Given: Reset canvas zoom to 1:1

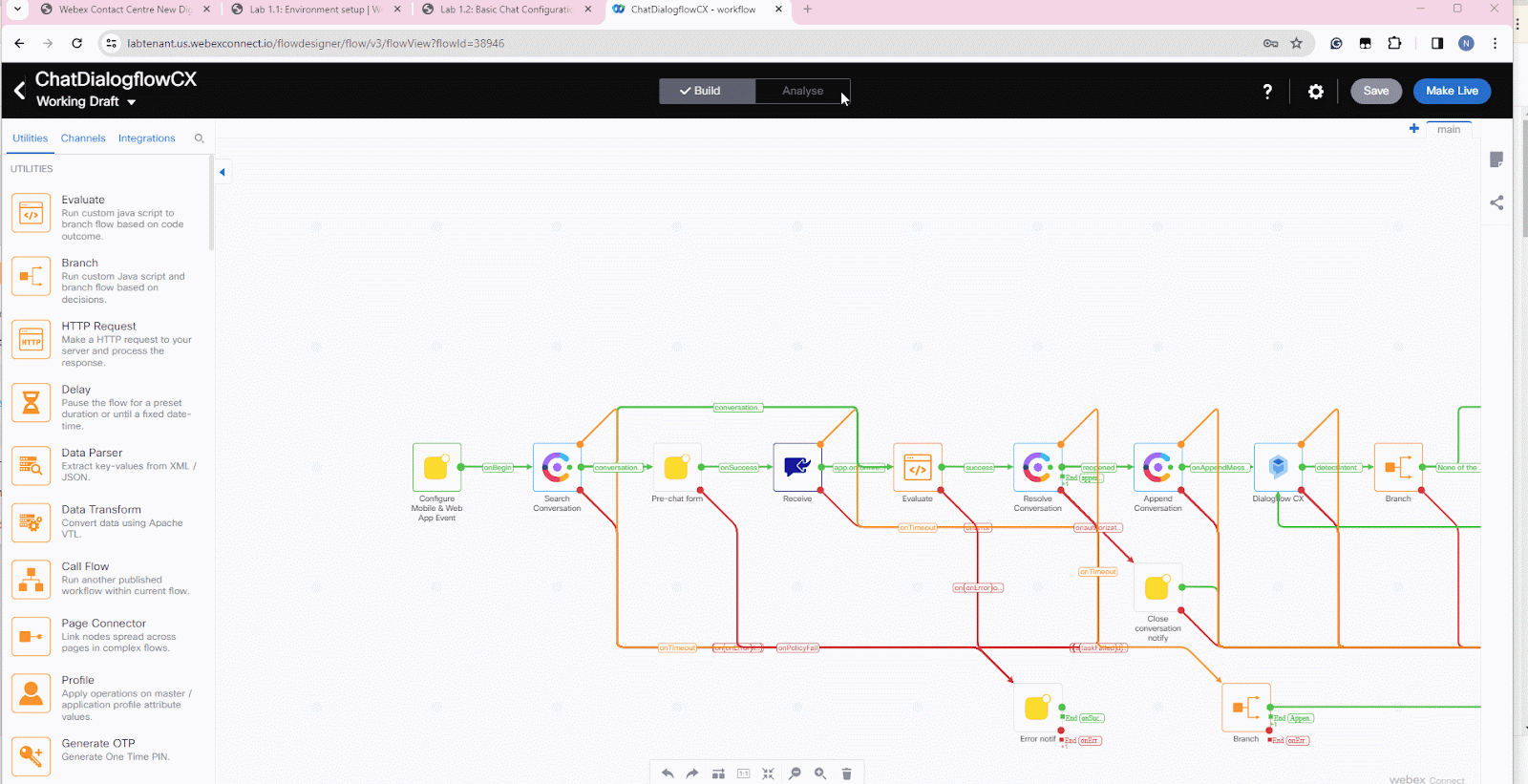Looking at the screenshot, I should pyautogui.click(x=743, y=773).
